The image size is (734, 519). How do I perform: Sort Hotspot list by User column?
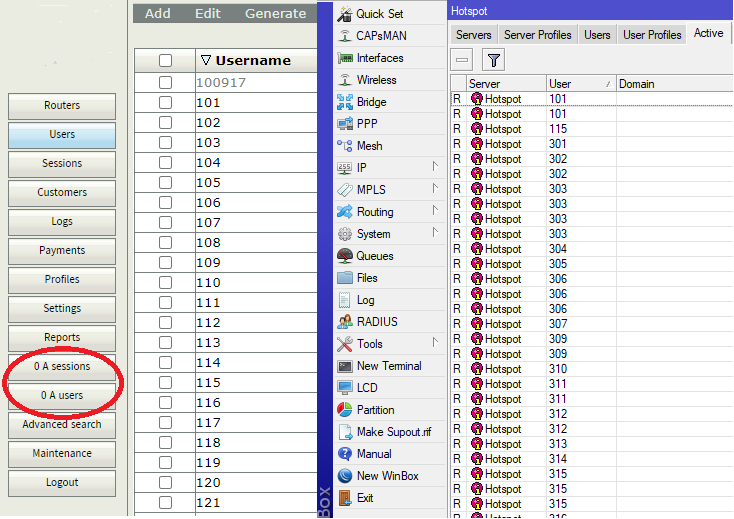[580, 84]
